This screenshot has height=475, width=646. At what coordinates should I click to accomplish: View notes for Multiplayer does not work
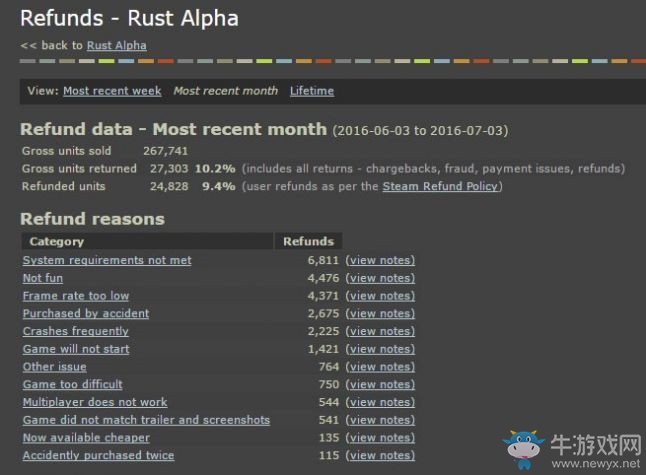click(x=380, y=402)
